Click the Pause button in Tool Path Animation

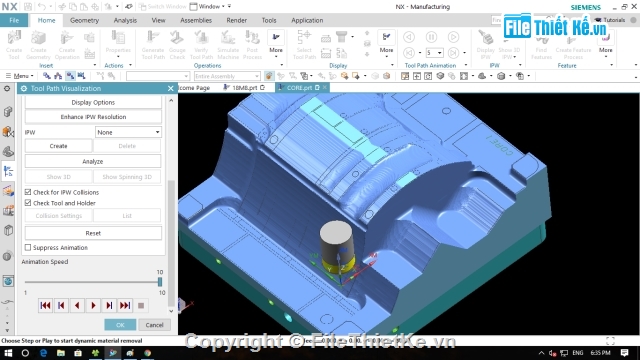(x=431, y=37)
